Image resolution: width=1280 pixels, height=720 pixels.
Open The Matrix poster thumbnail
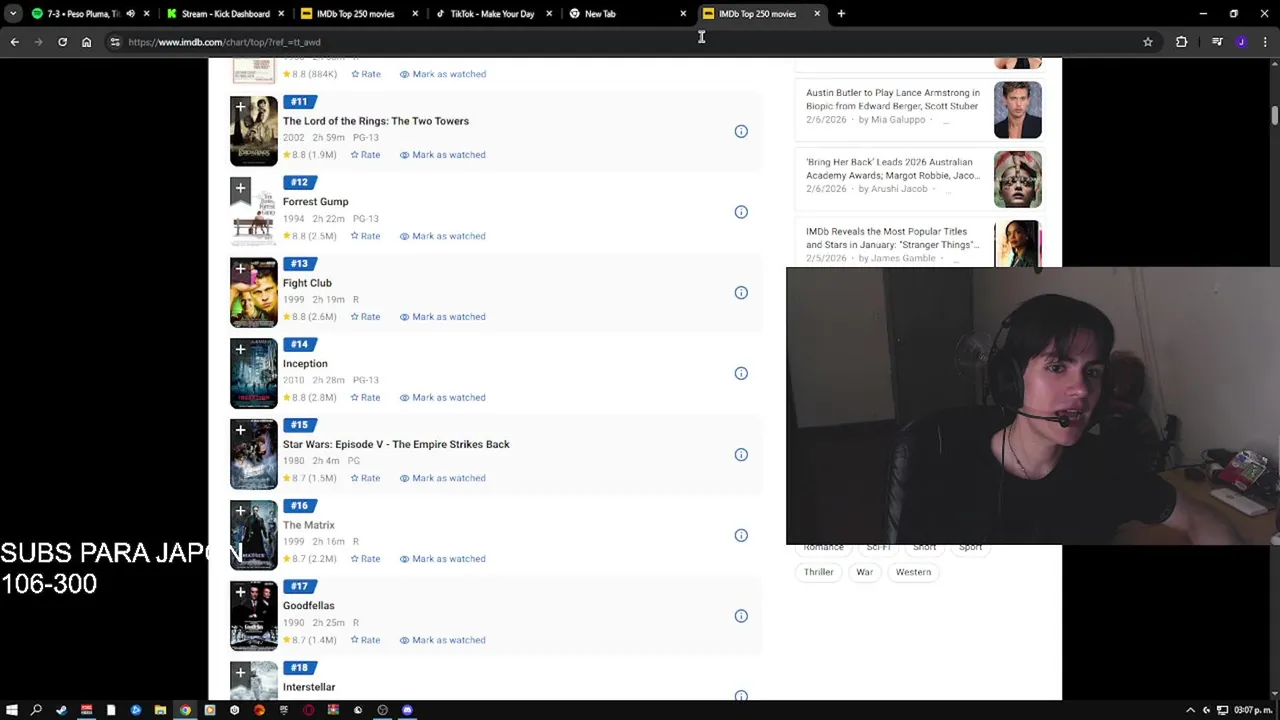coord(254,536)
